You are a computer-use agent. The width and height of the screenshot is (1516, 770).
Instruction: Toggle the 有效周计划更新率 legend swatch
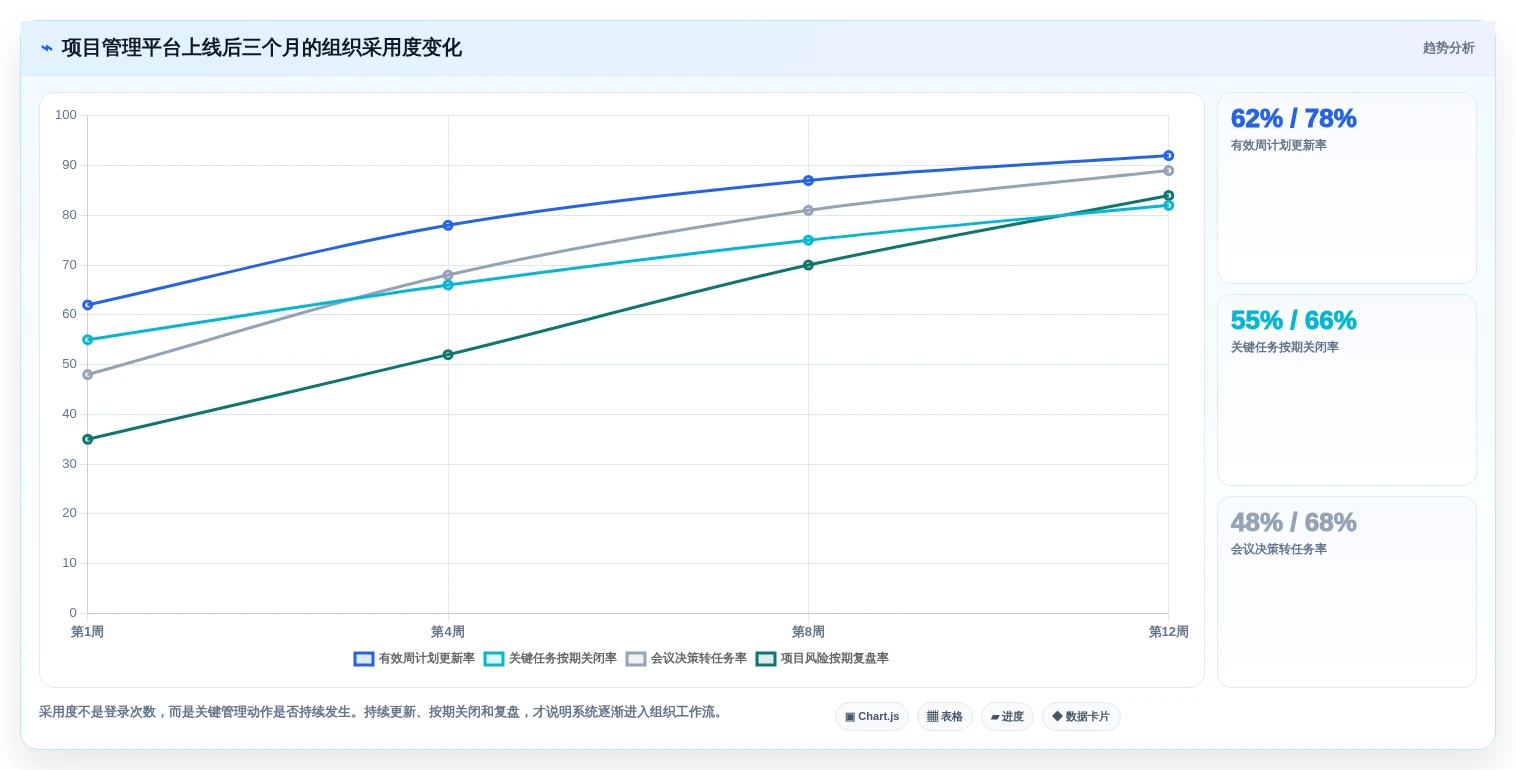(x=364, y=659)
